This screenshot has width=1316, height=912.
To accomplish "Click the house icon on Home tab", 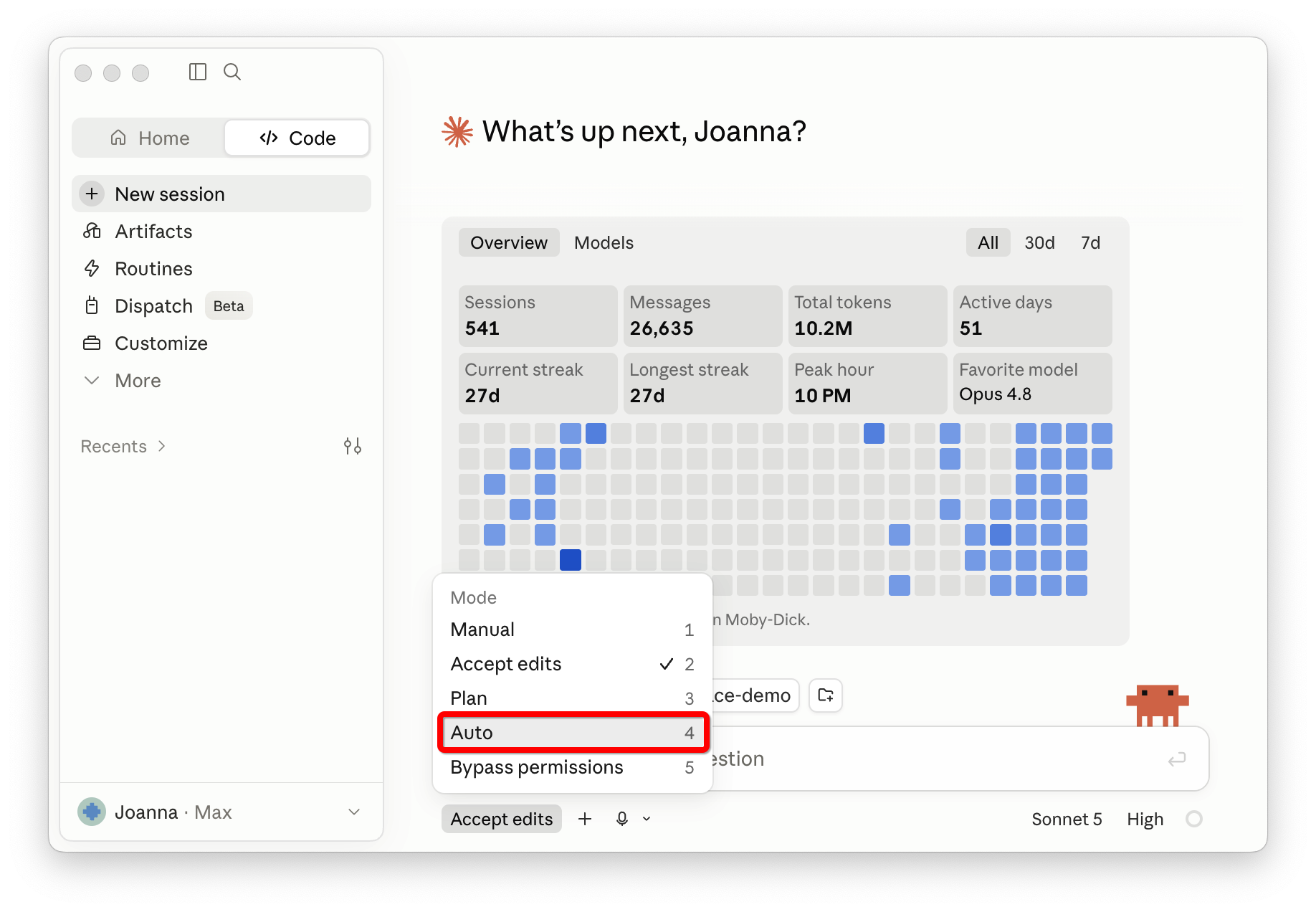I will click(x=118, y=138).
